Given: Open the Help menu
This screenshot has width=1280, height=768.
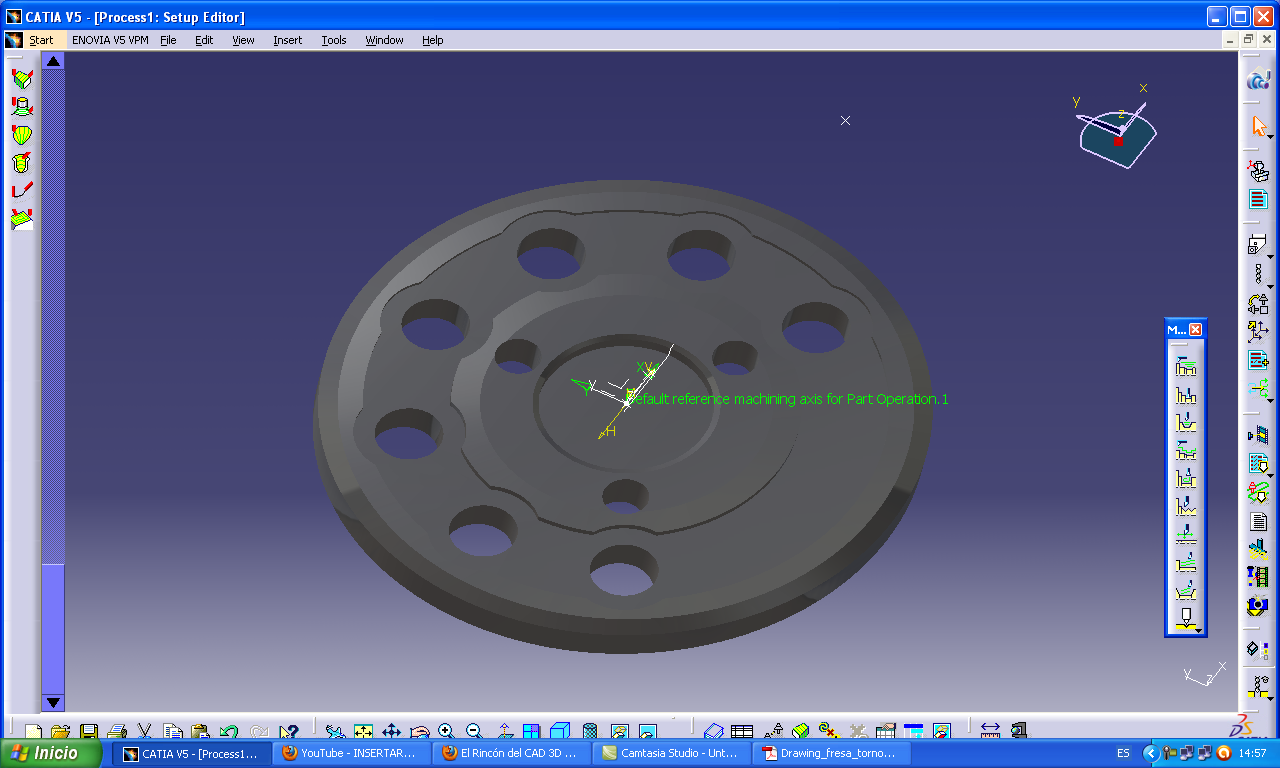Looking at the screenshot, I should pyautogui.click(x=432, y=40).
